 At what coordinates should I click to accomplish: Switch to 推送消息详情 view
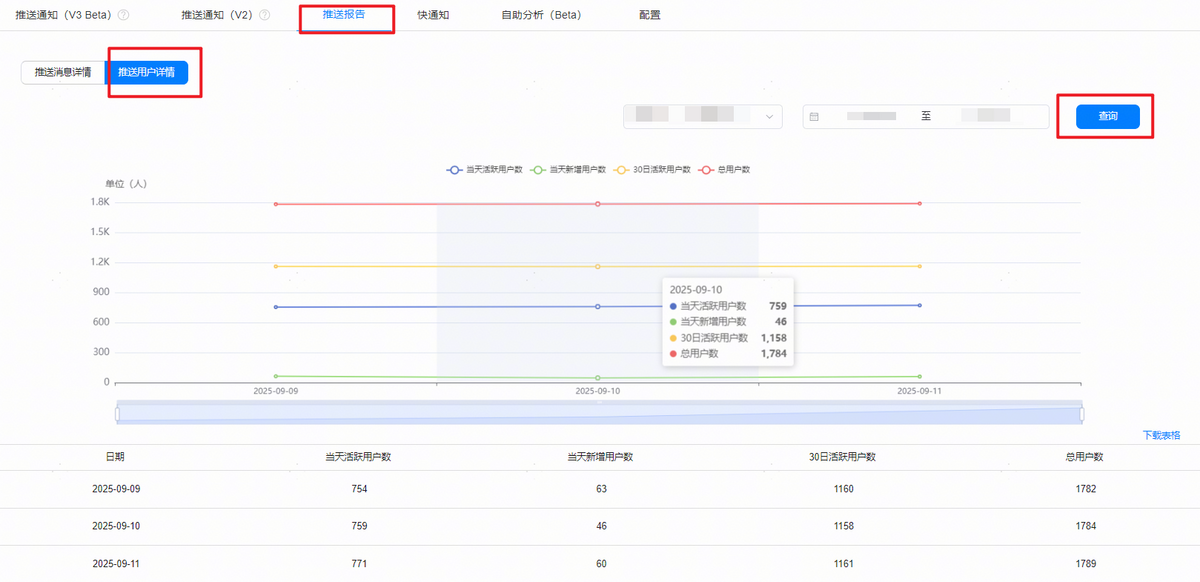[x=63, y=73]
